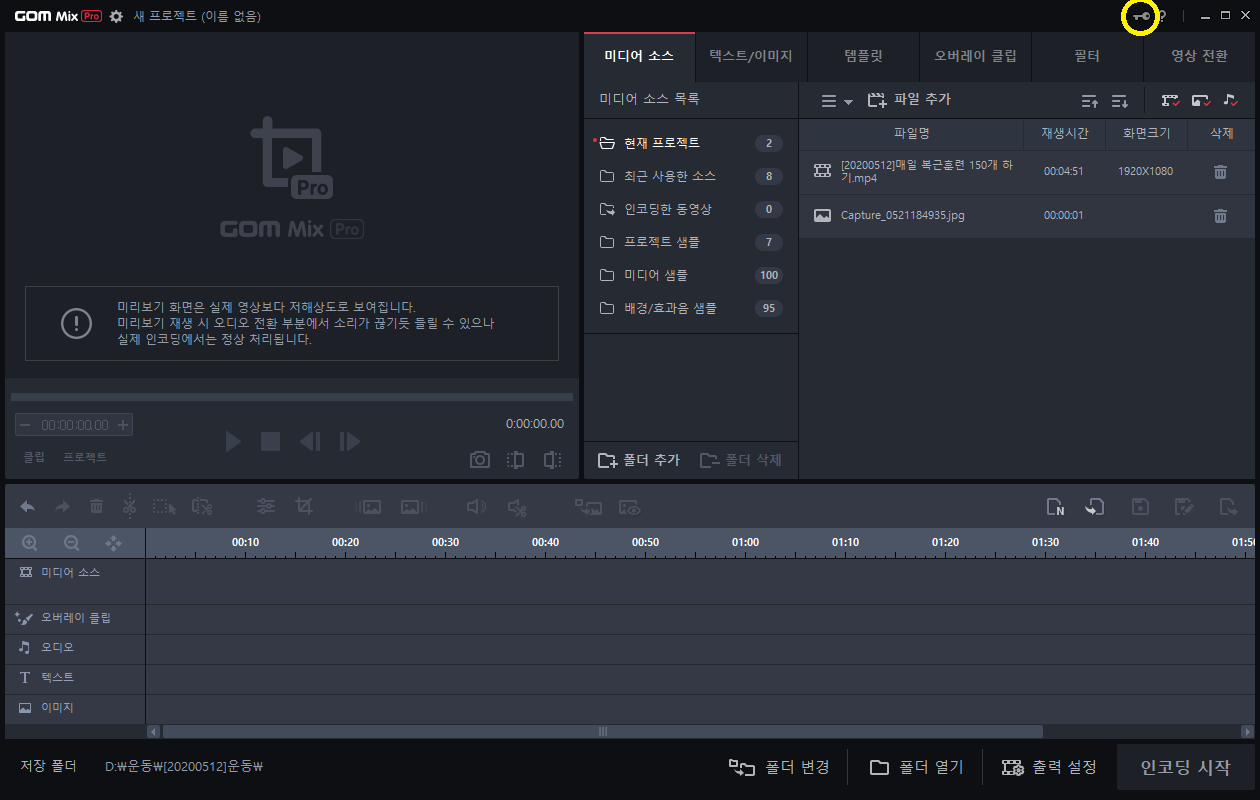
Task: Select the split scissors tool
Action: pyautogui.click(x=129, y=506)
